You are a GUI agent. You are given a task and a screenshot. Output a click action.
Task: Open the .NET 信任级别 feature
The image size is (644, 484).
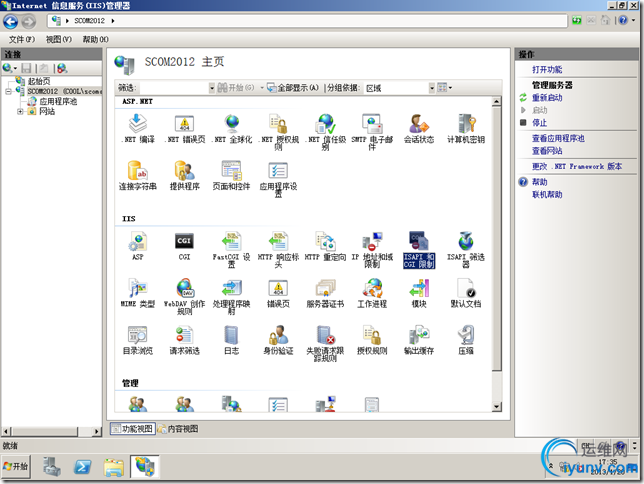[325, 131]
